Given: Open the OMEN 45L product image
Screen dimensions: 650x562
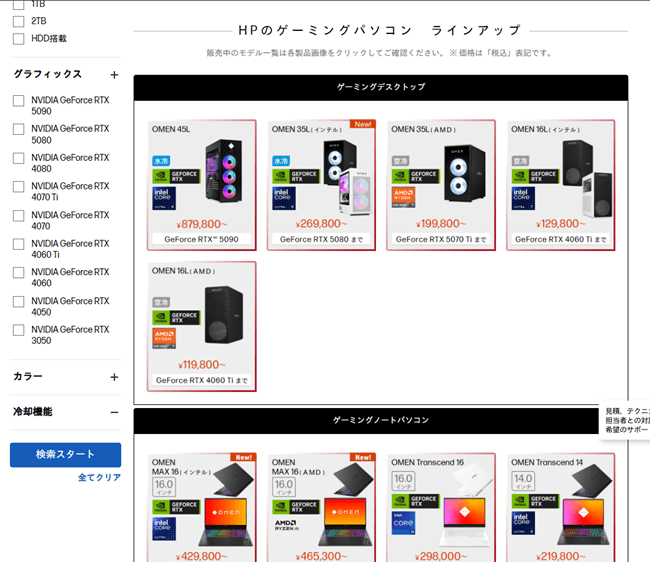Looking at the screenshot, I should click(x=224, y=171).
